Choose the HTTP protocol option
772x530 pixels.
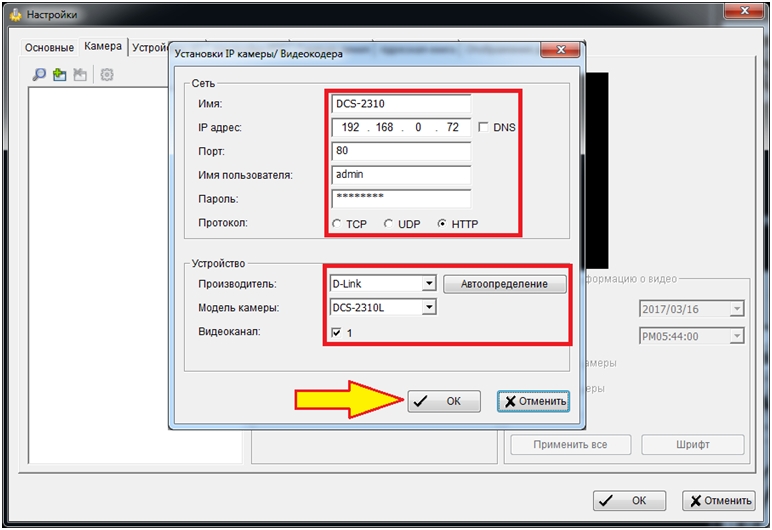tap(443, 224)
